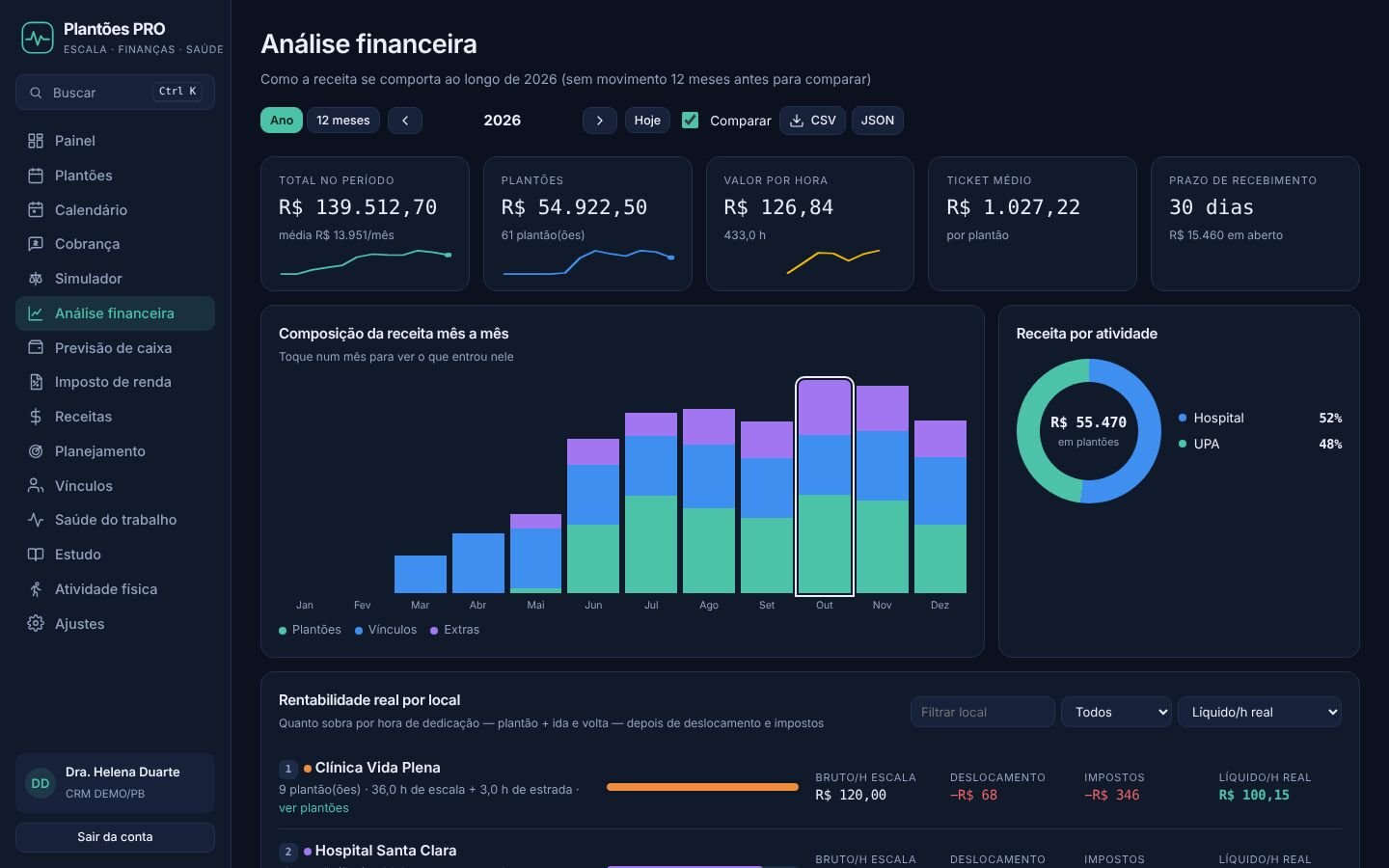Viewport: 1389px width, 868px height.
Task: Click the Buscar search field
Action: coord(115,93)
